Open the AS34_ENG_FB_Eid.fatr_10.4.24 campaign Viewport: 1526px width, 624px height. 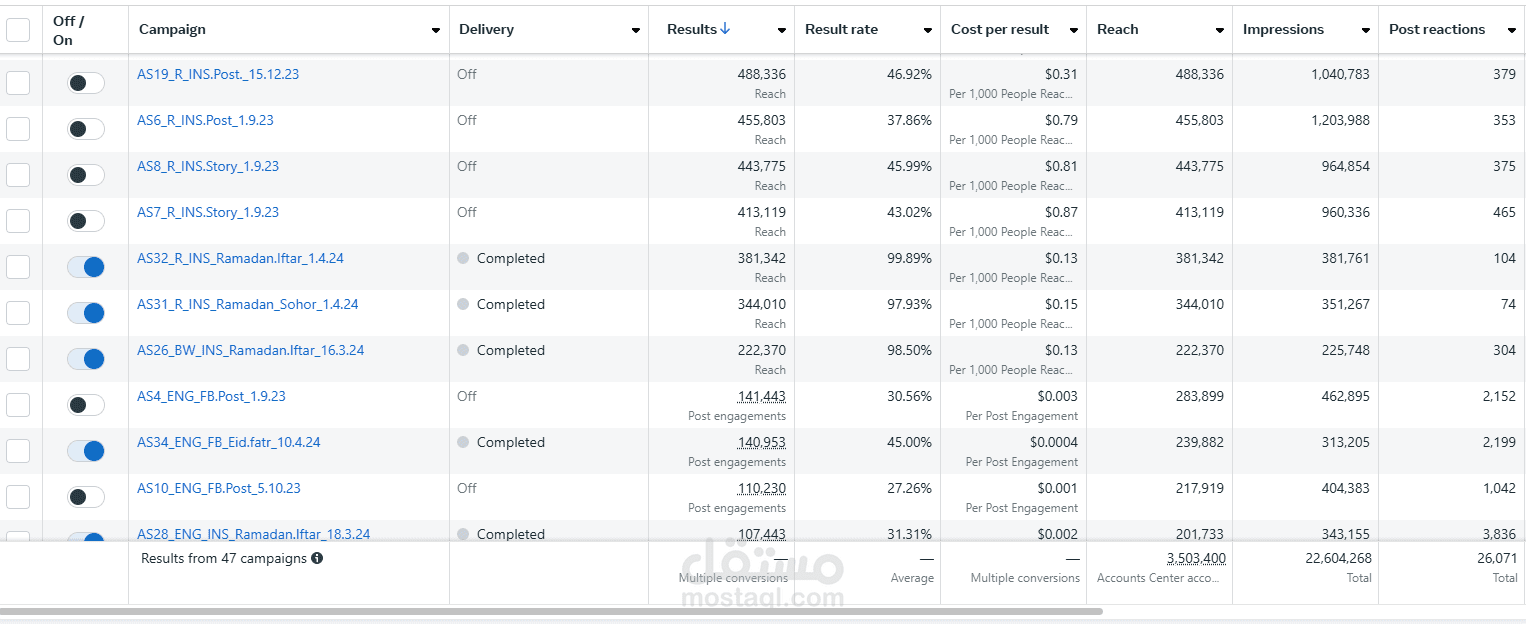[x=228, y=442]
